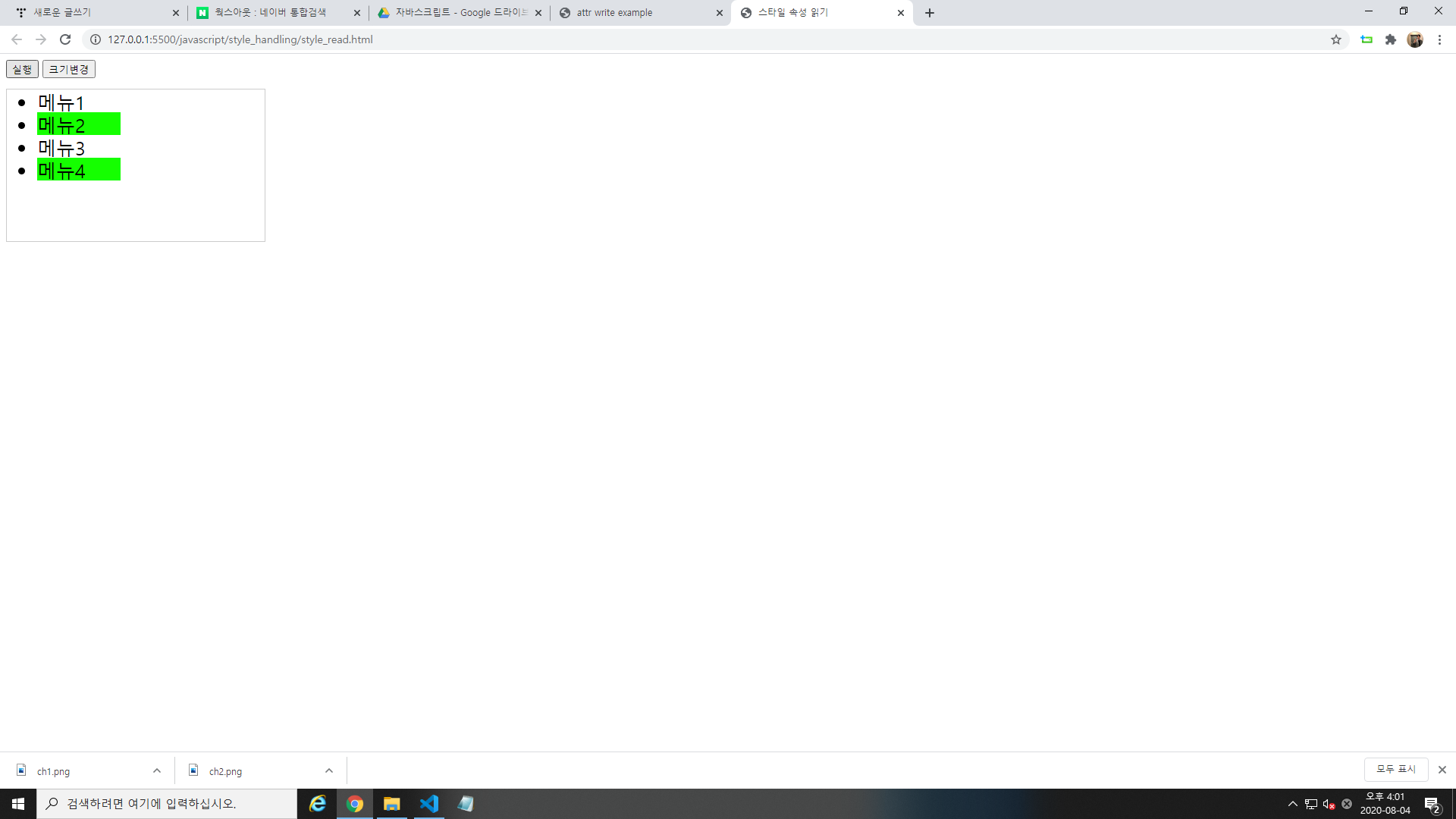1456x819 pixels.
Task: Click the browser reload page icon
Action: [x=65, y=39]
